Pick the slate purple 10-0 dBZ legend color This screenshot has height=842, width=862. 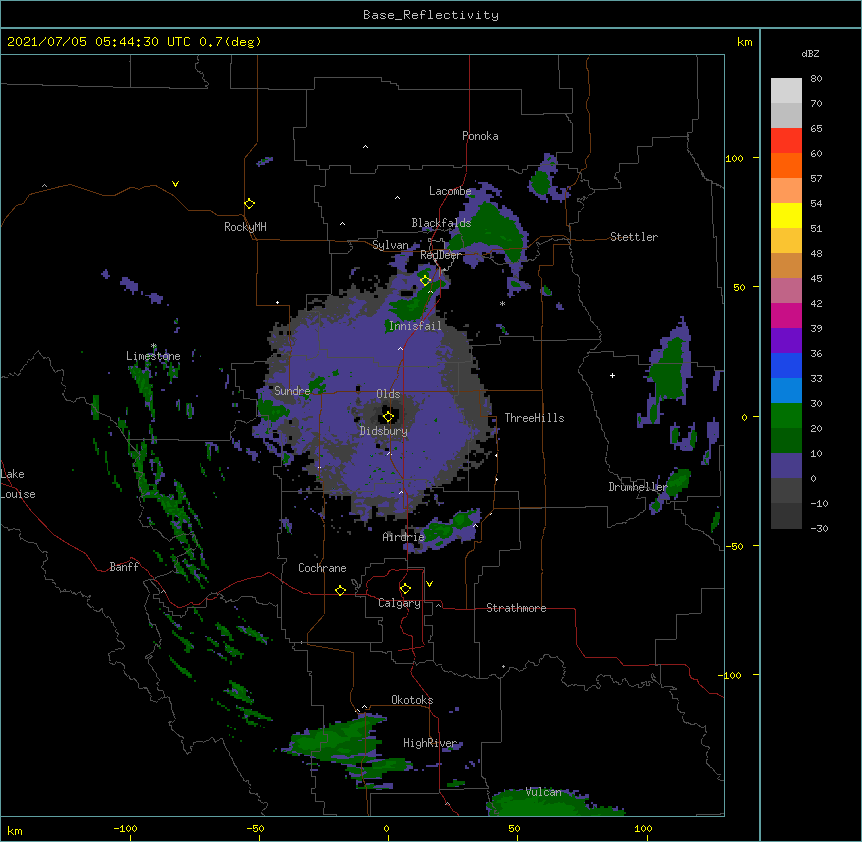786,466
